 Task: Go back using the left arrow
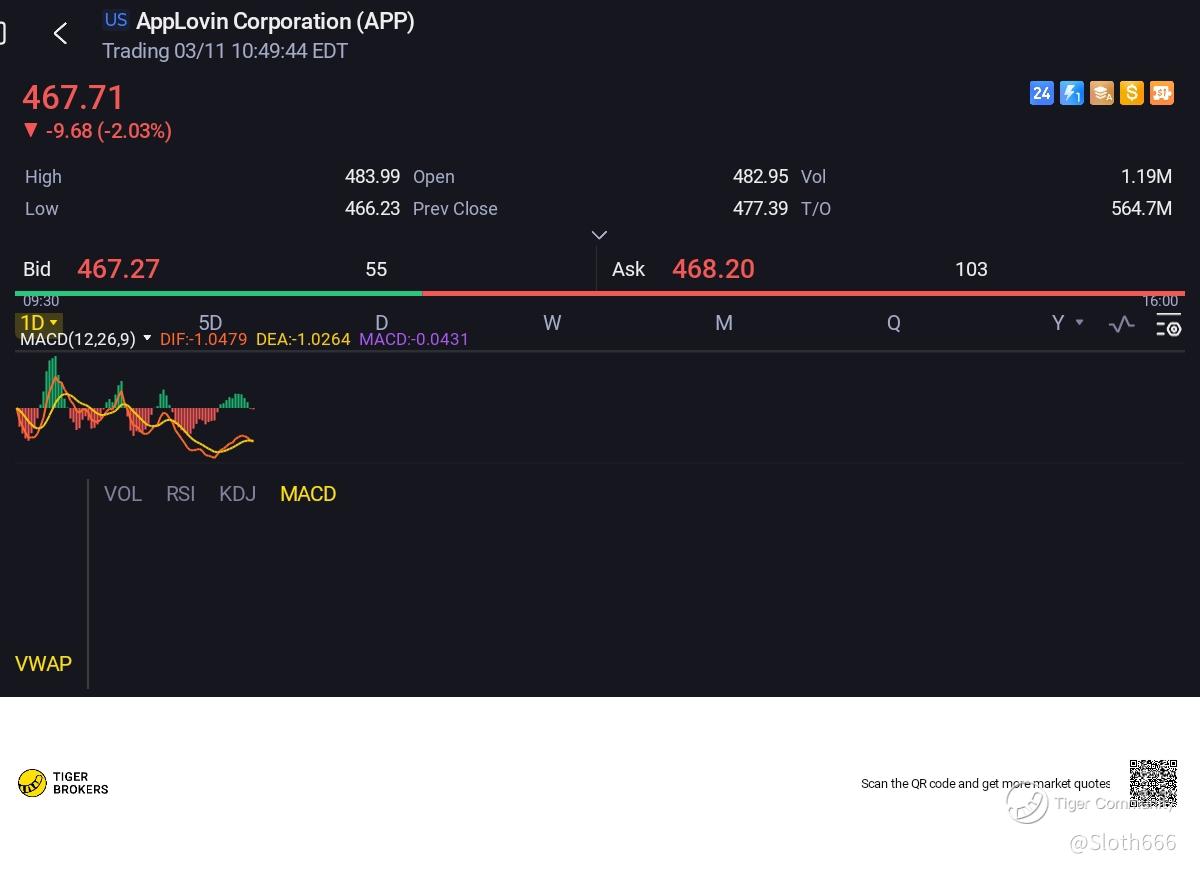[60, 34]
